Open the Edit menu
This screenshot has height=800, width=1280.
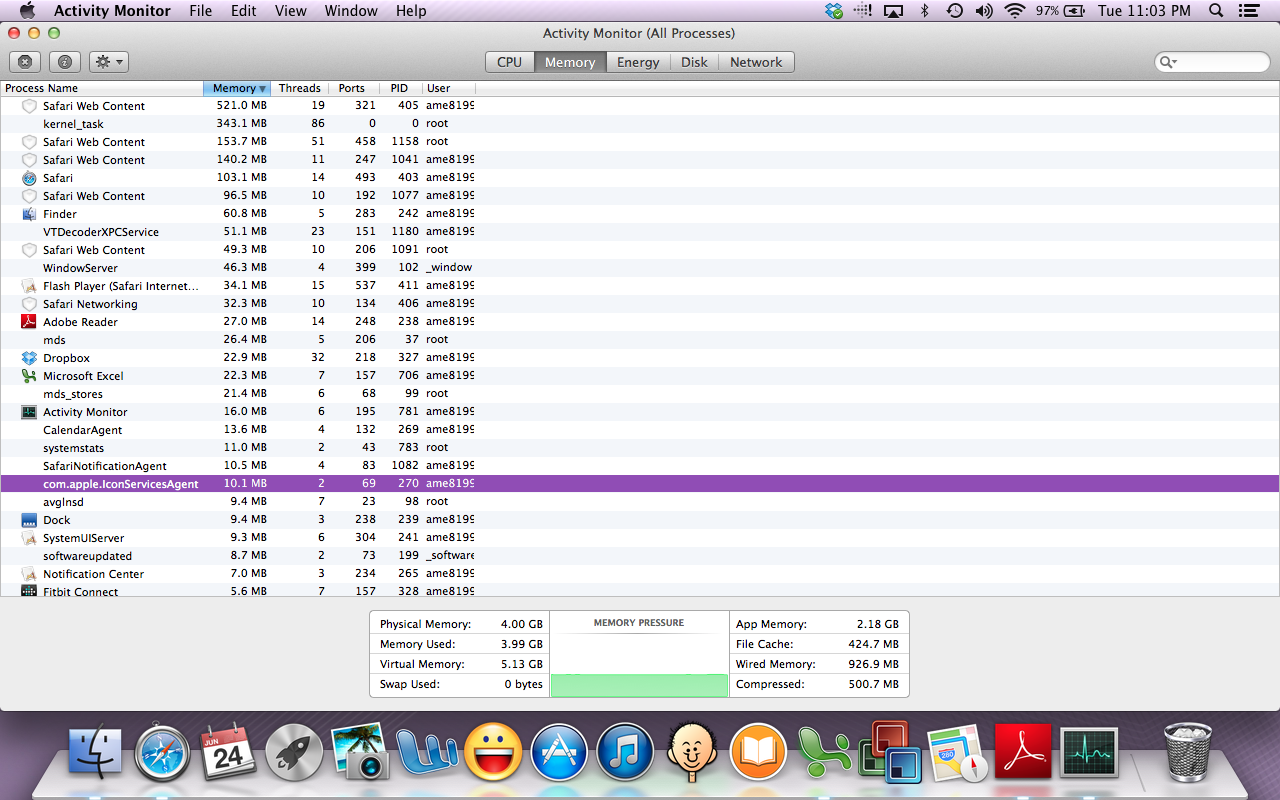(243, 11)
